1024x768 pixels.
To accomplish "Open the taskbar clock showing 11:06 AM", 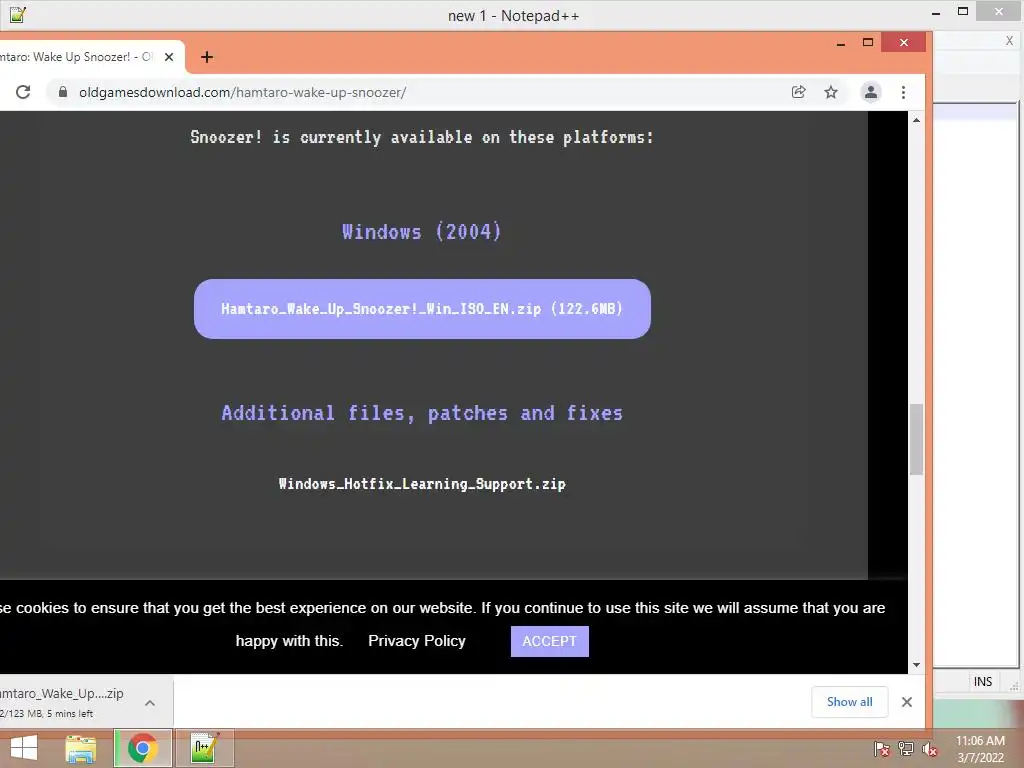I will coord(980,749).
